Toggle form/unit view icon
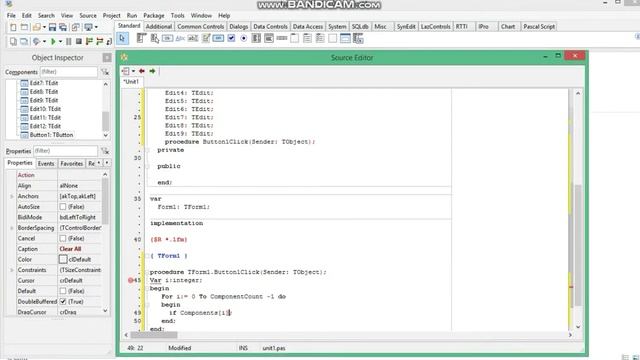Viewport: 640px width, 360px height. 76,27
